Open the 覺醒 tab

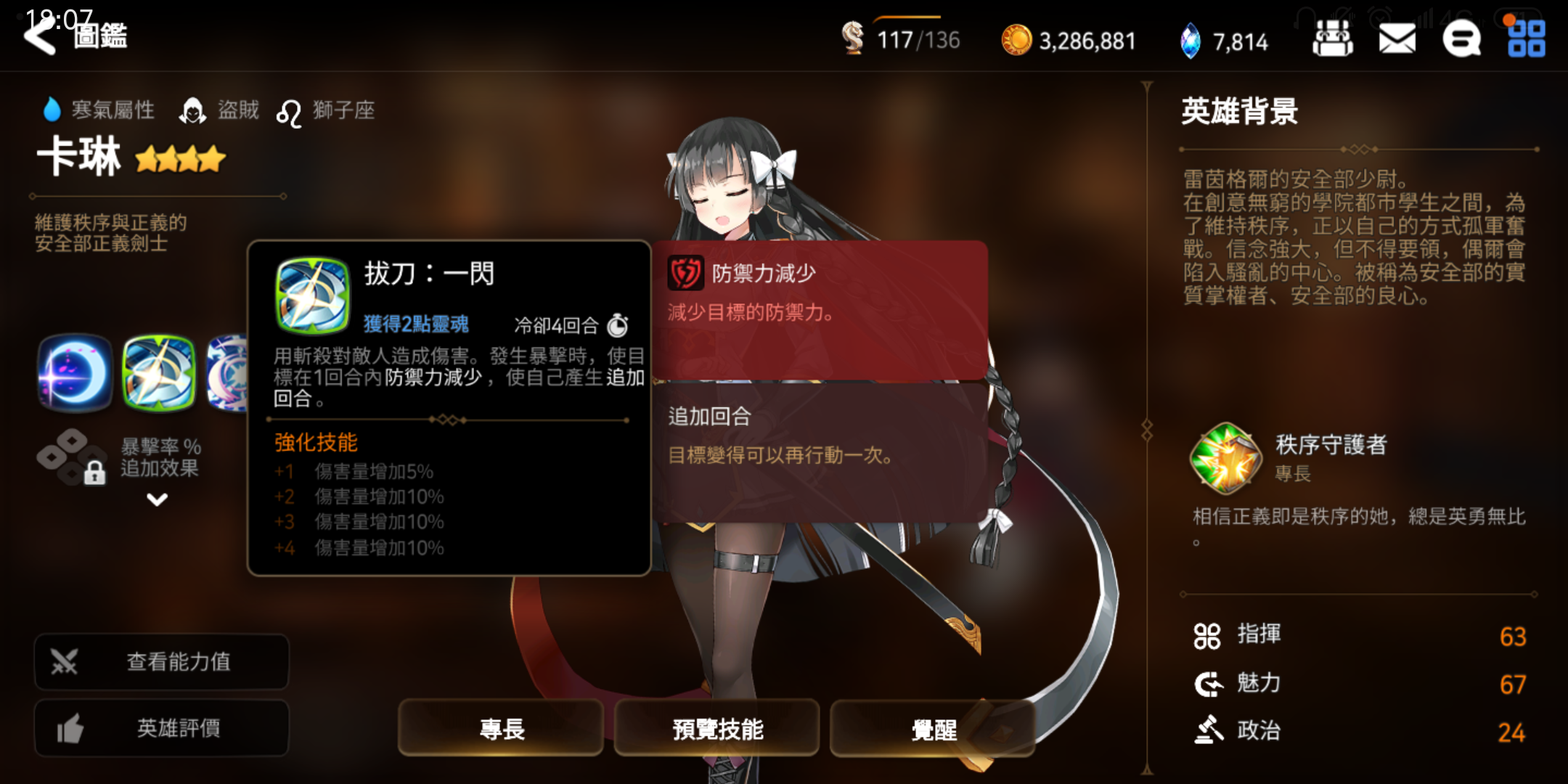tap(934, 728)
